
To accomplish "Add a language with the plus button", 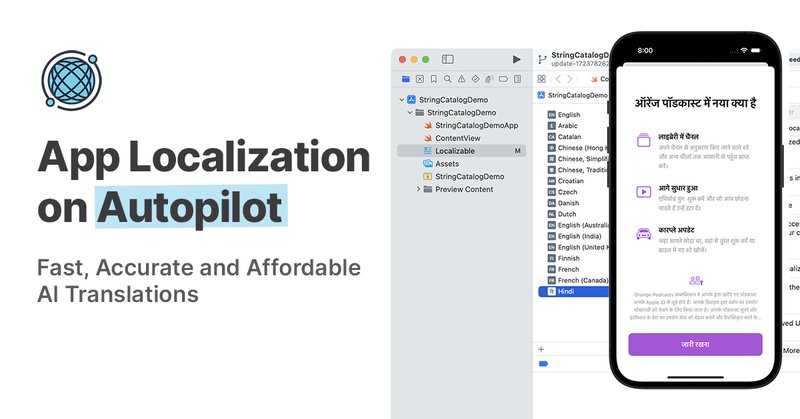I will (x=541, y=350).
